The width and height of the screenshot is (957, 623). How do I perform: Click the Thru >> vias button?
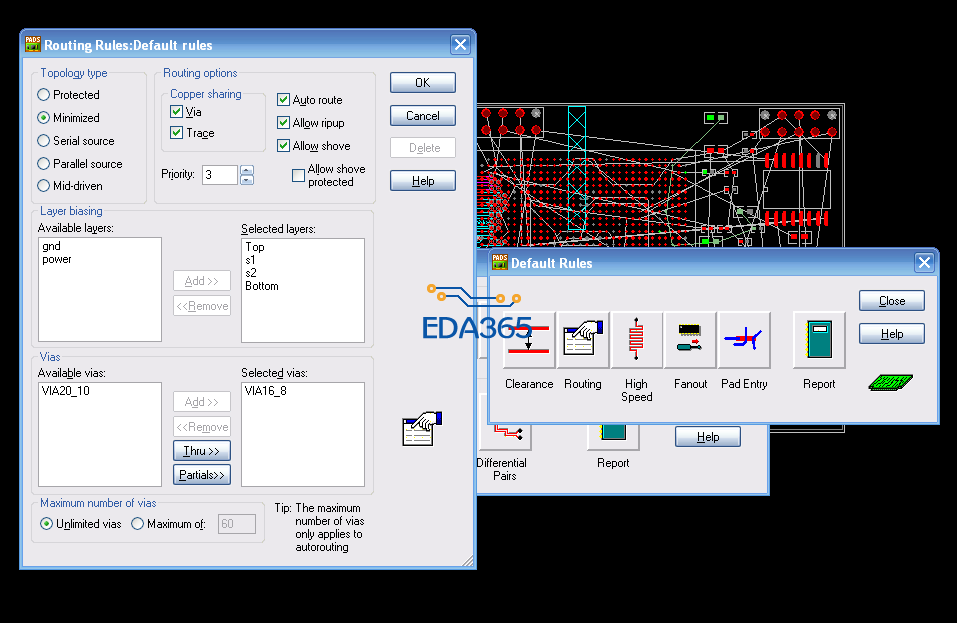pyautogui.click(x=202, y=450)
